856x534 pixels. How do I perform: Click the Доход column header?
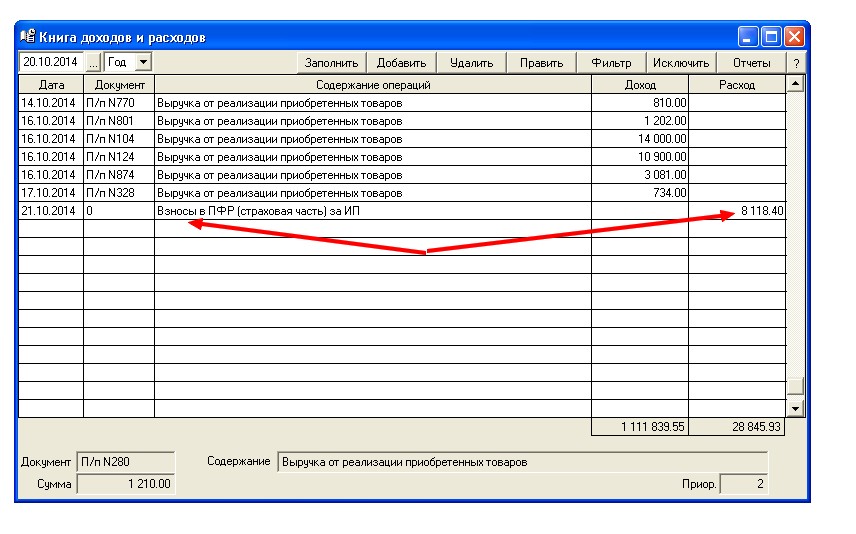[x=640, y=85]
